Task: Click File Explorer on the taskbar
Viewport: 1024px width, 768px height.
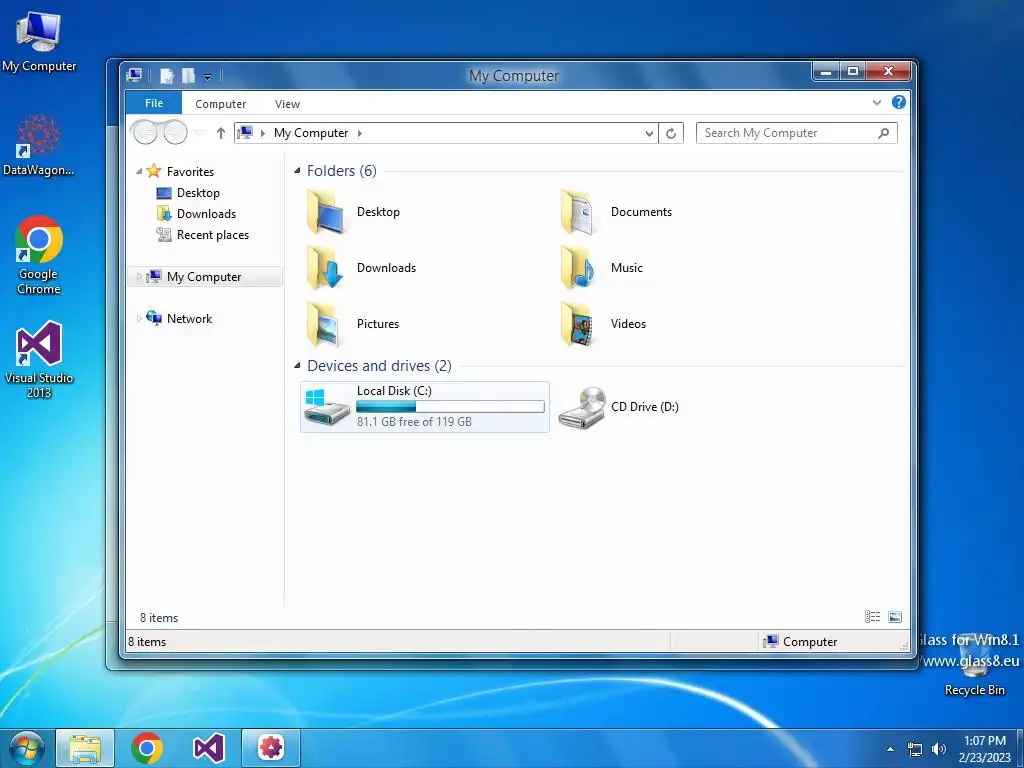Action: (85, 748)
